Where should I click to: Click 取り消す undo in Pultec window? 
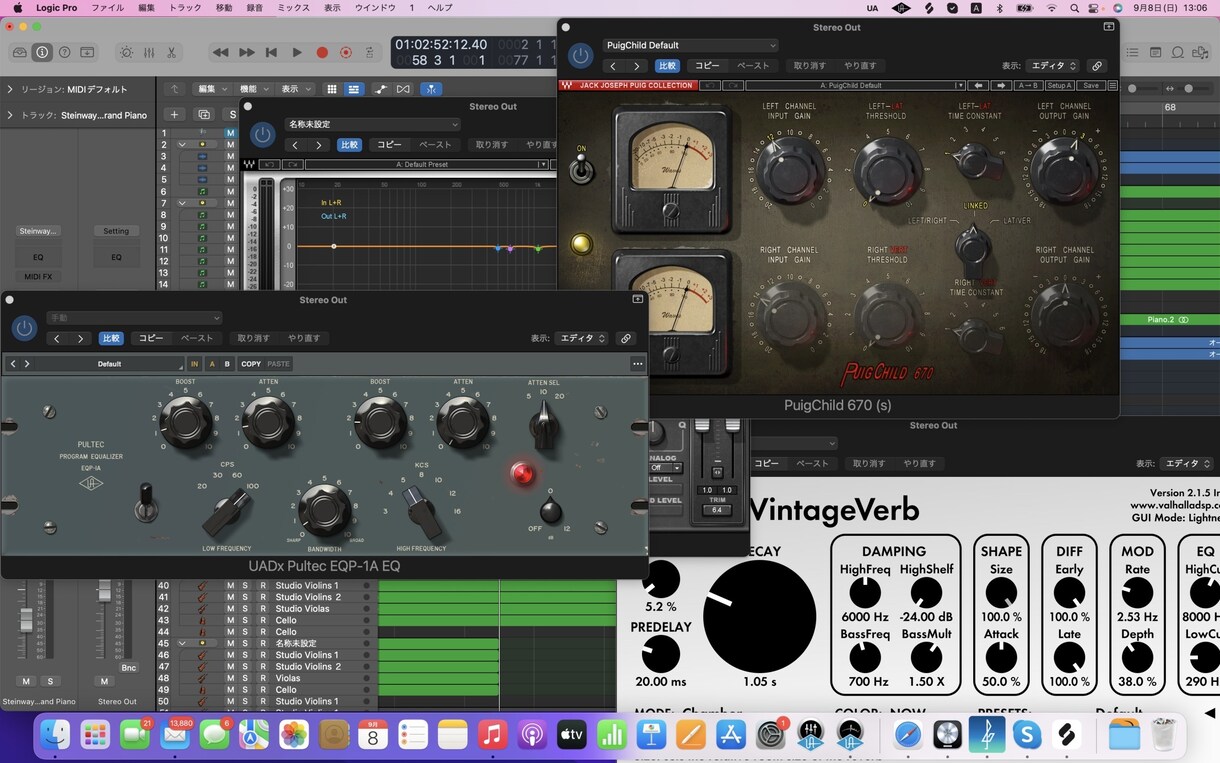pyautogui.click(x=253, y=338)
